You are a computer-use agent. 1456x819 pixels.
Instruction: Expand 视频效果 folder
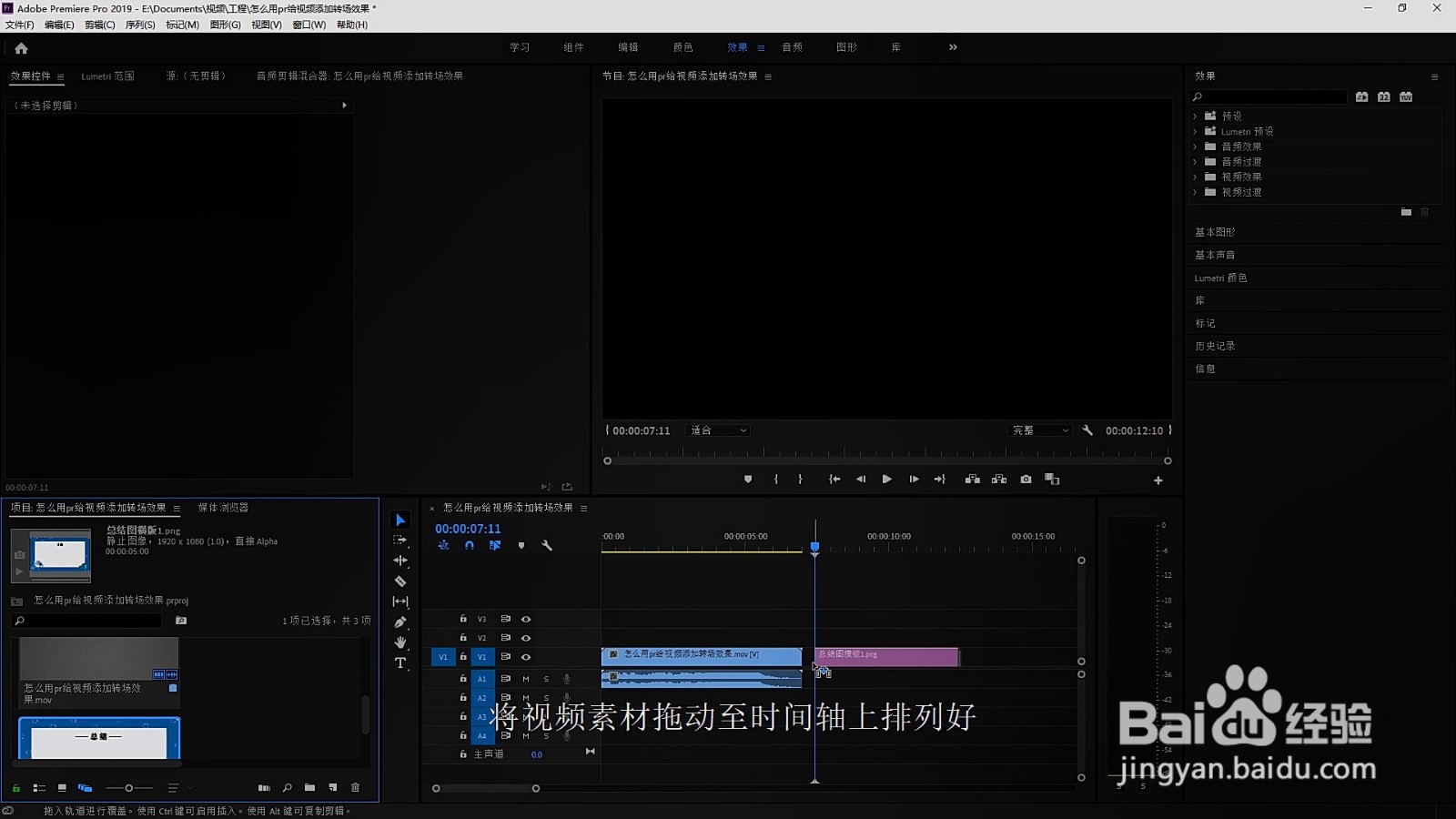tap(1195, 177)
